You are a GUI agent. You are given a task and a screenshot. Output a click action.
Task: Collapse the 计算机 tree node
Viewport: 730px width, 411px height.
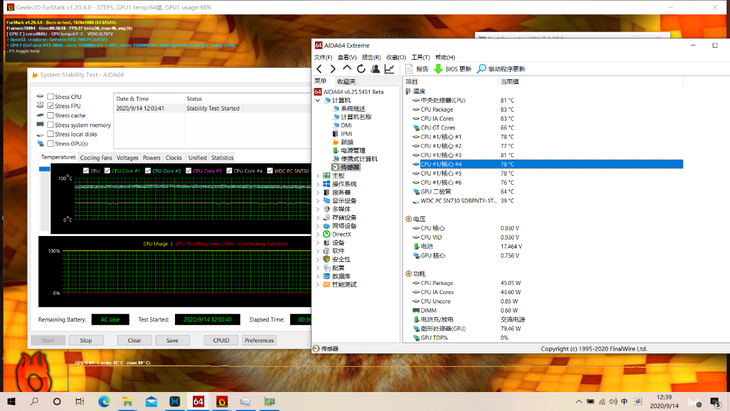319,100
